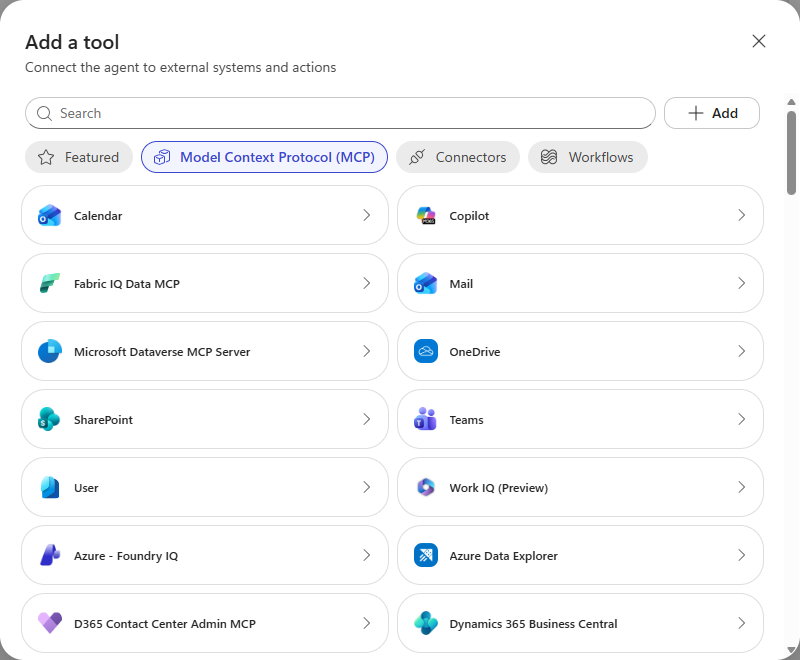The image size is (800, 660).
Task: Select the Model Context Protocol (MCP) tab
Action: 264,157
